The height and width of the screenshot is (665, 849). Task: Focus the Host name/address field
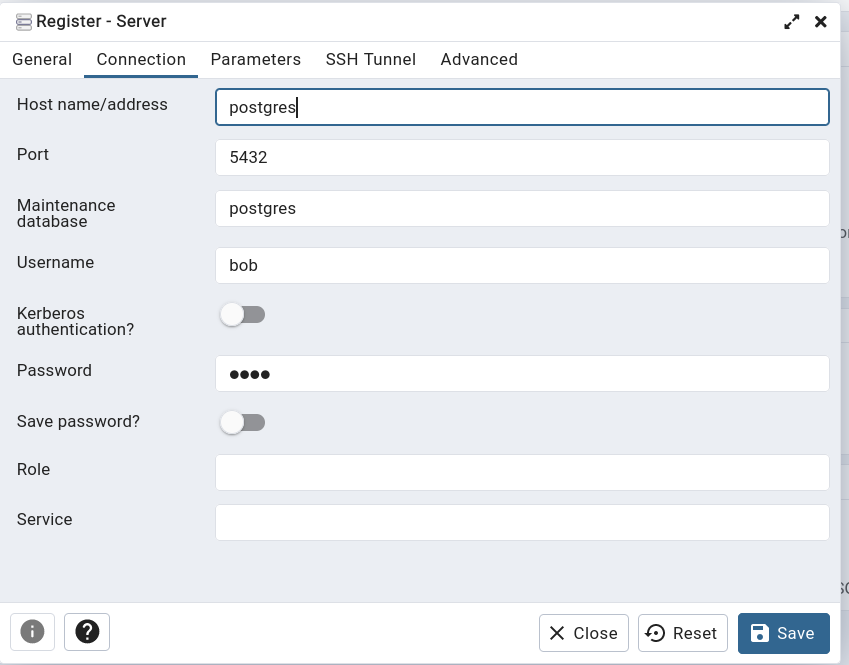pyautogui.click(x=522, y=107)
